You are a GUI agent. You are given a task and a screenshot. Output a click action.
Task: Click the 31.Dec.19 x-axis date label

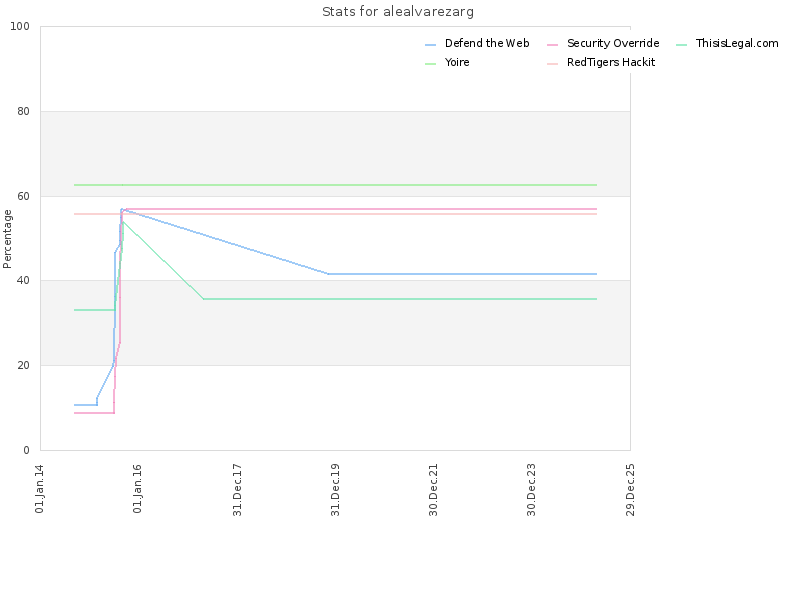(335, 489)
